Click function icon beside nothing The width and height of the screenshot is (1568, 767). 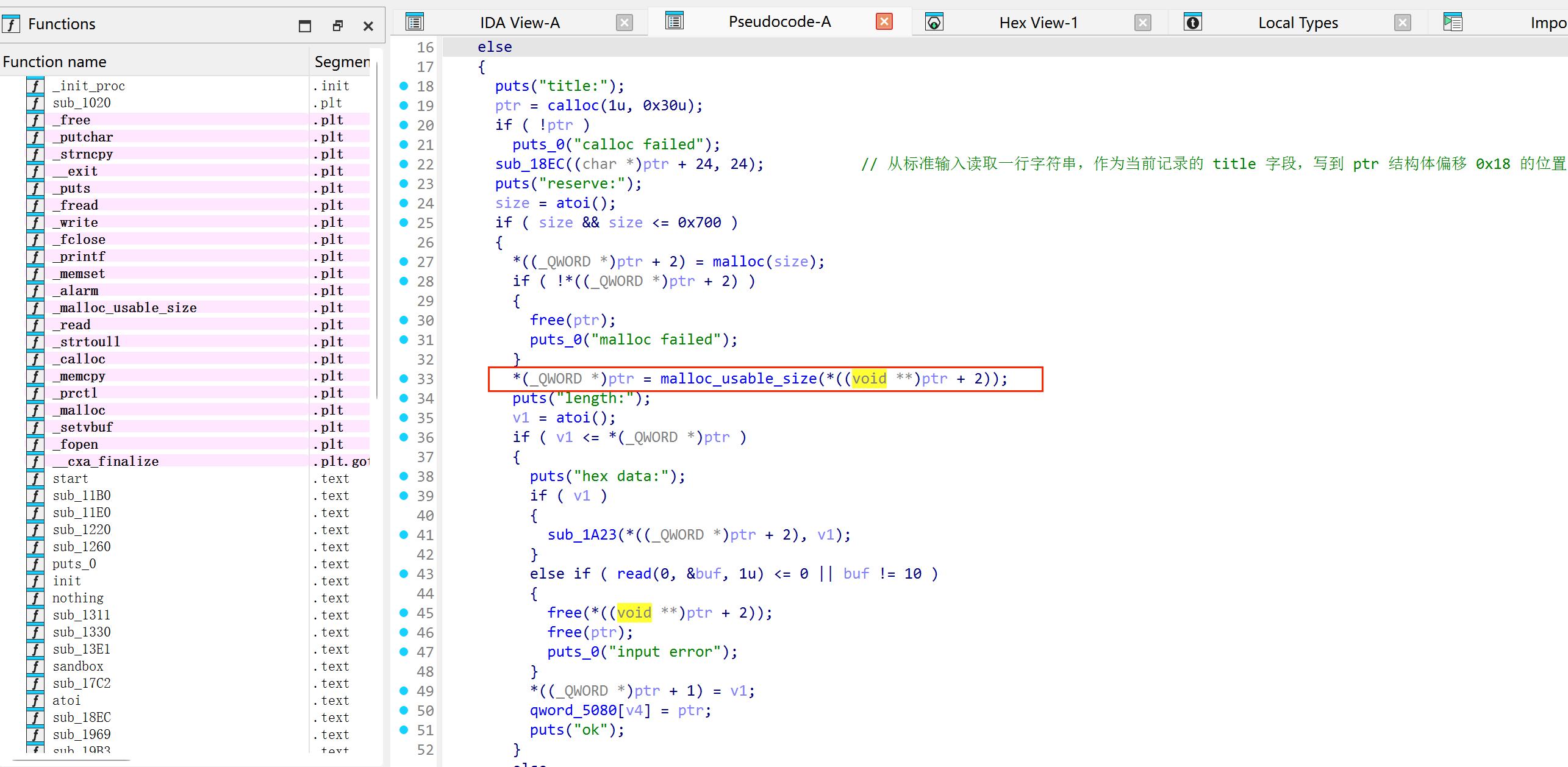35,598
